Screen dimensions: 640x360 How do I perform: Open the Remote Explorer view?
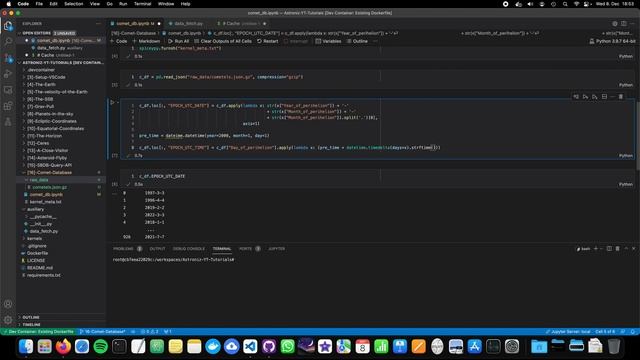8,90
